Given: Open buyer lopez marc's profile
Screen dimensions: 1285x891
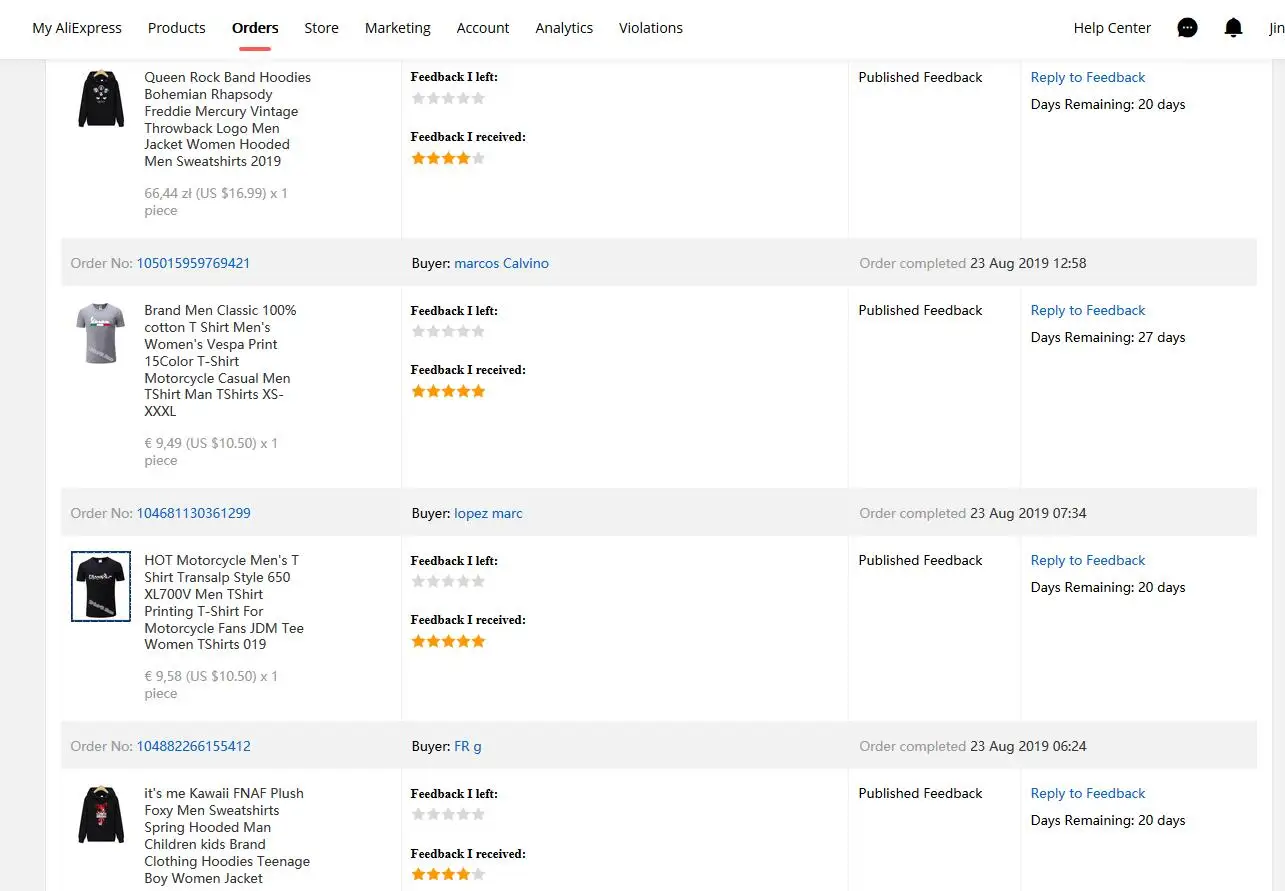Looking at the screenshot, I should [x=488, y=513].
